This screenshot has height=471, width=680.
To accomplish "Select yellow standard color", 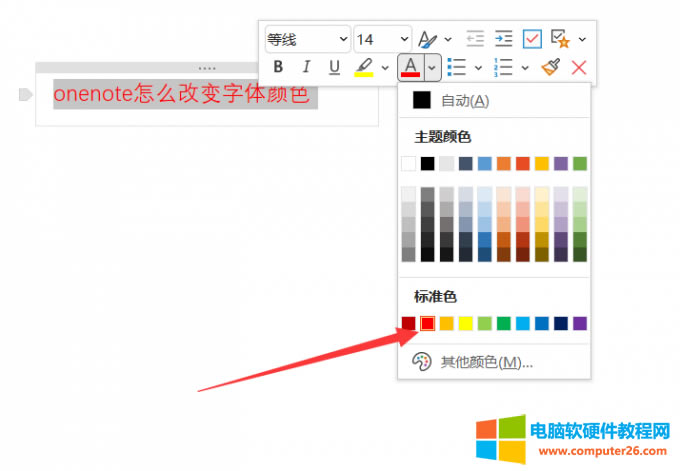I will (x=466, y=323).
